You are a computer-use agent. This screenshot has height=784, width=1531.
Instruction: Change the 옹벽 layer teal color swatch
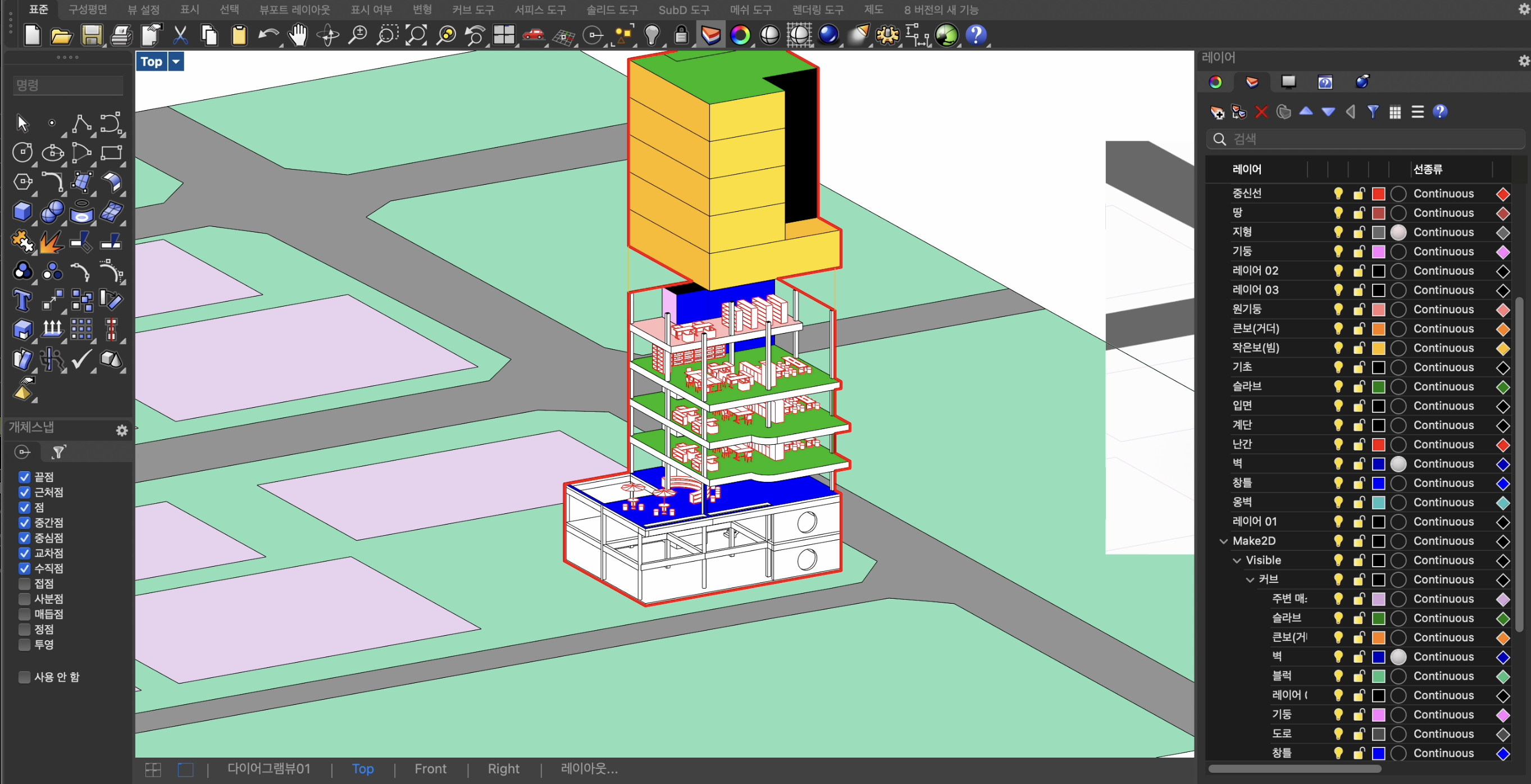(x=1378, y=502)
